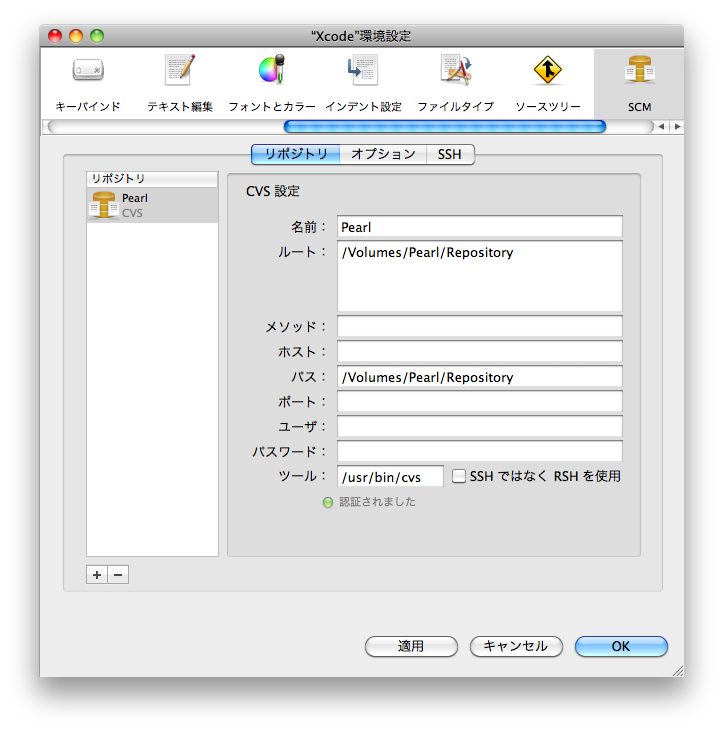Enable SSH ではなく RSH を使用 checkbox

coord(458,476)
